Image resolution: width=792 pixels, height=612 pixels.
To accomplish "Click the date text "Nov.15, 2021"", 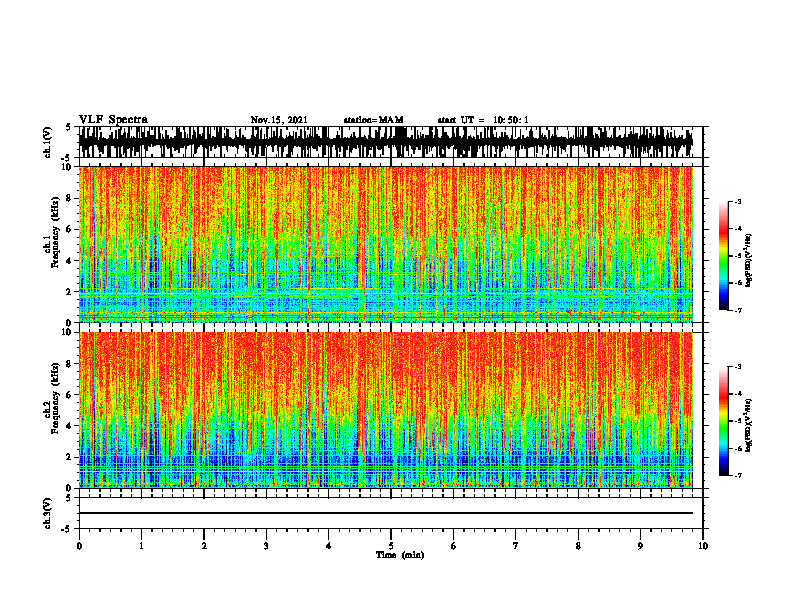I will click(279, 120).
